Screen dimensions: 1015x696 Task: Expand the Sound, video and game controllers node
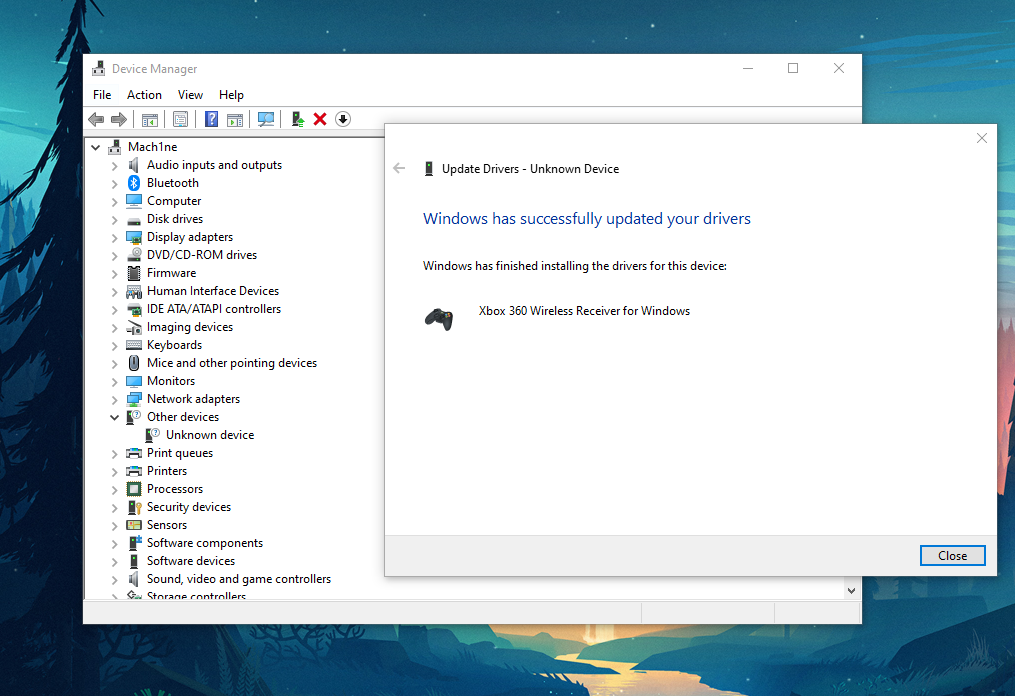point(115,579)
